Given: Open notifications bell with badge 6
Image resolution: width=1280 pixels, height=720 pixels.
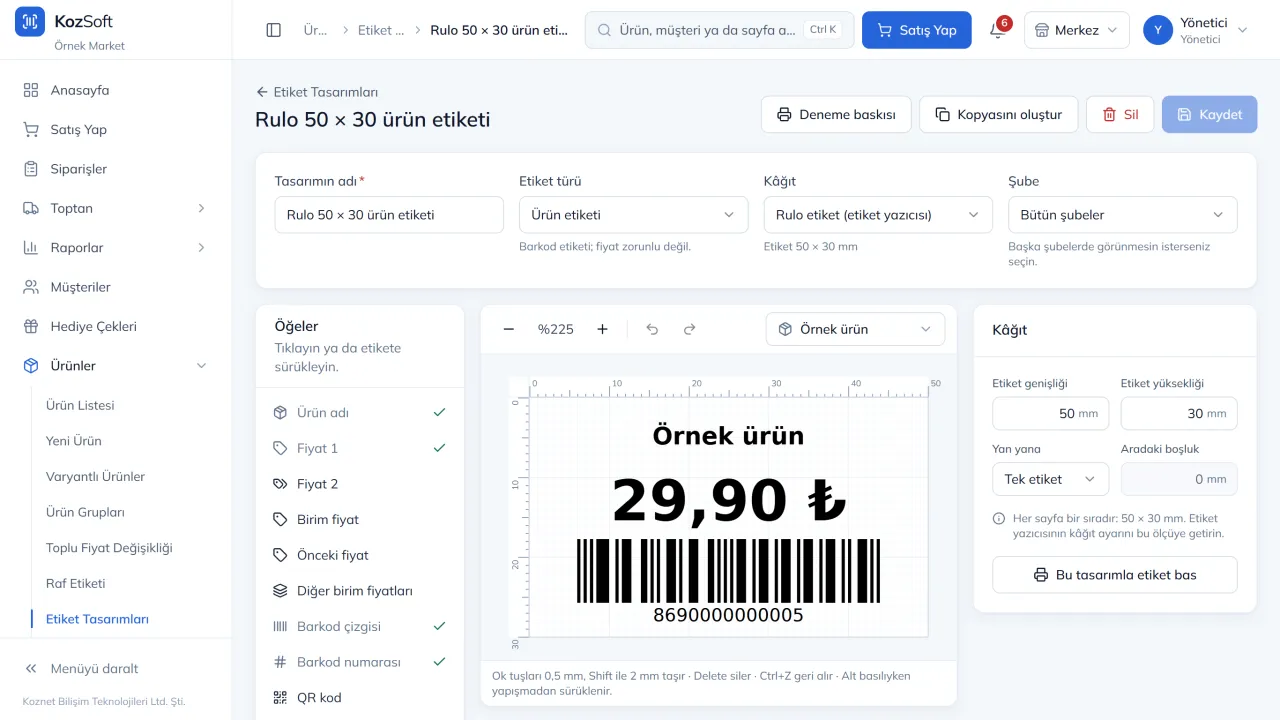Looking at the screenshot, I should click(997, 30).
